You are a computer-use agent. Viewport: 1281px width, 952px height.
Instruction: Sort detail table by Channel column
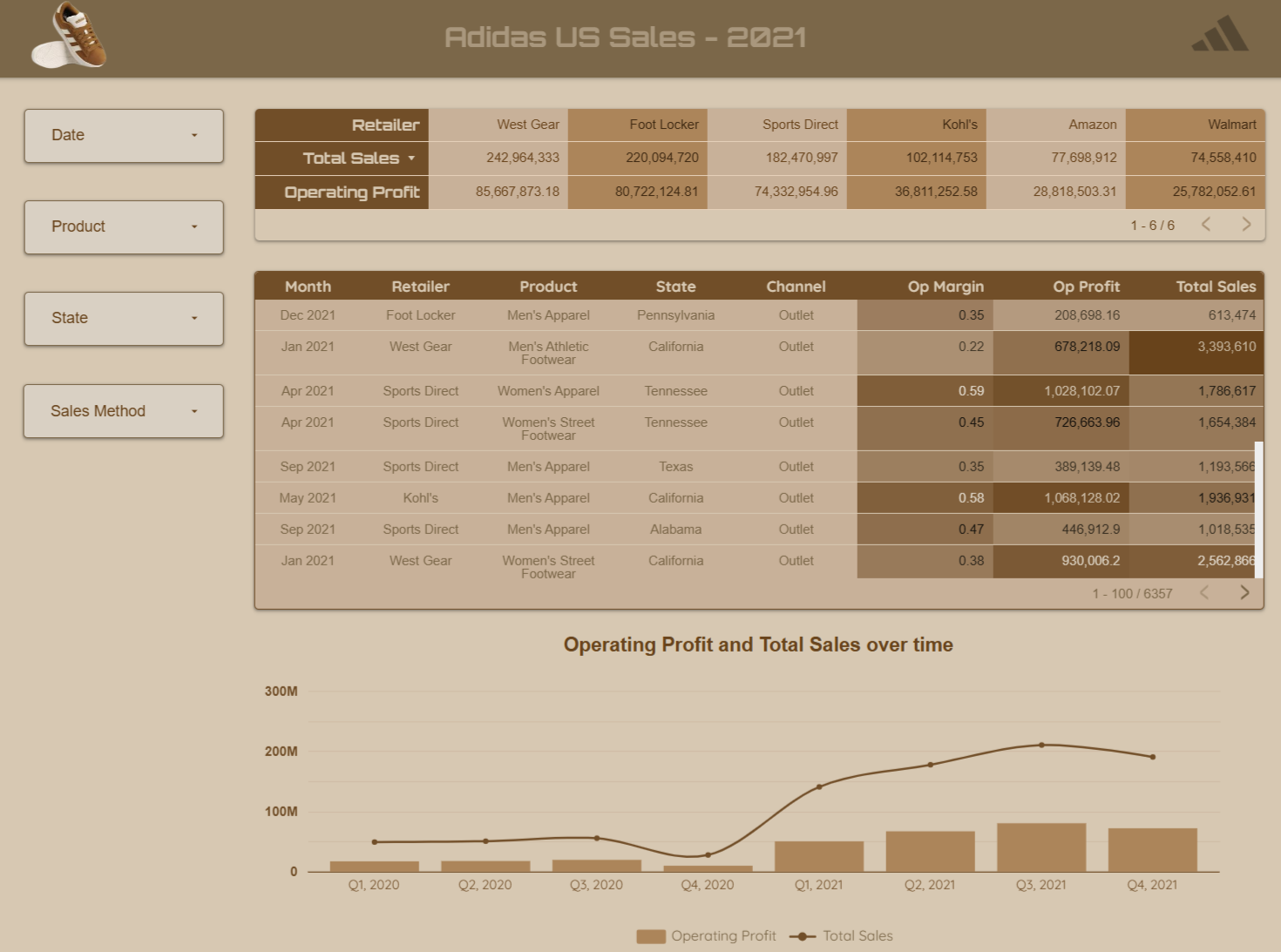tap(796, 287)
